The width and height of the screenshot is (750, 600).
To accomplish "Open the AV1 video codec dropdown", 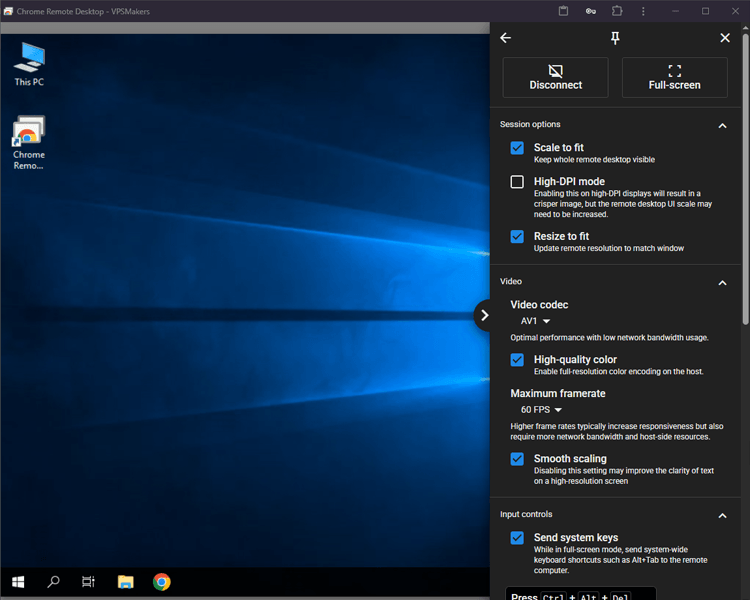I will (535, 321).
